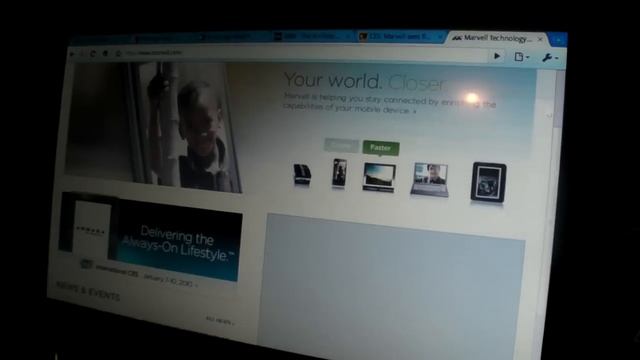
Task: Open the browser page menu
Action: 521,57
